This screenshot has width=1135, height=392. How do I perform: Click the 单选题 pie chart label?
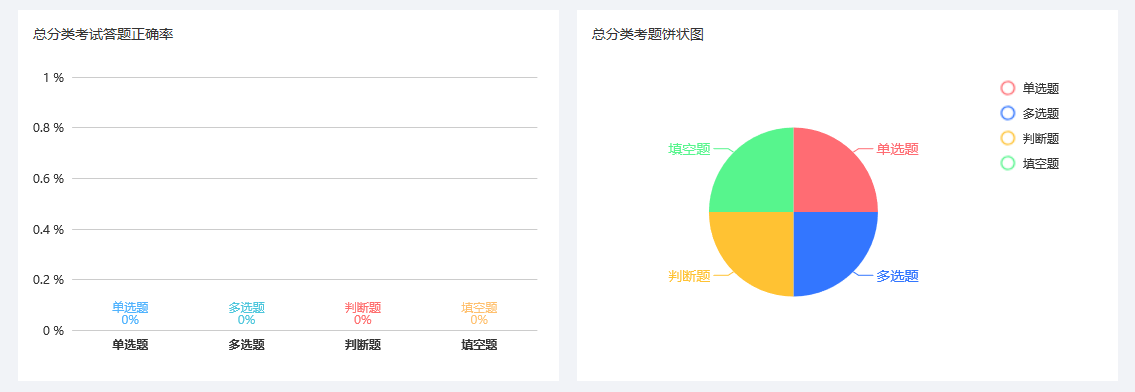(898, 149)
